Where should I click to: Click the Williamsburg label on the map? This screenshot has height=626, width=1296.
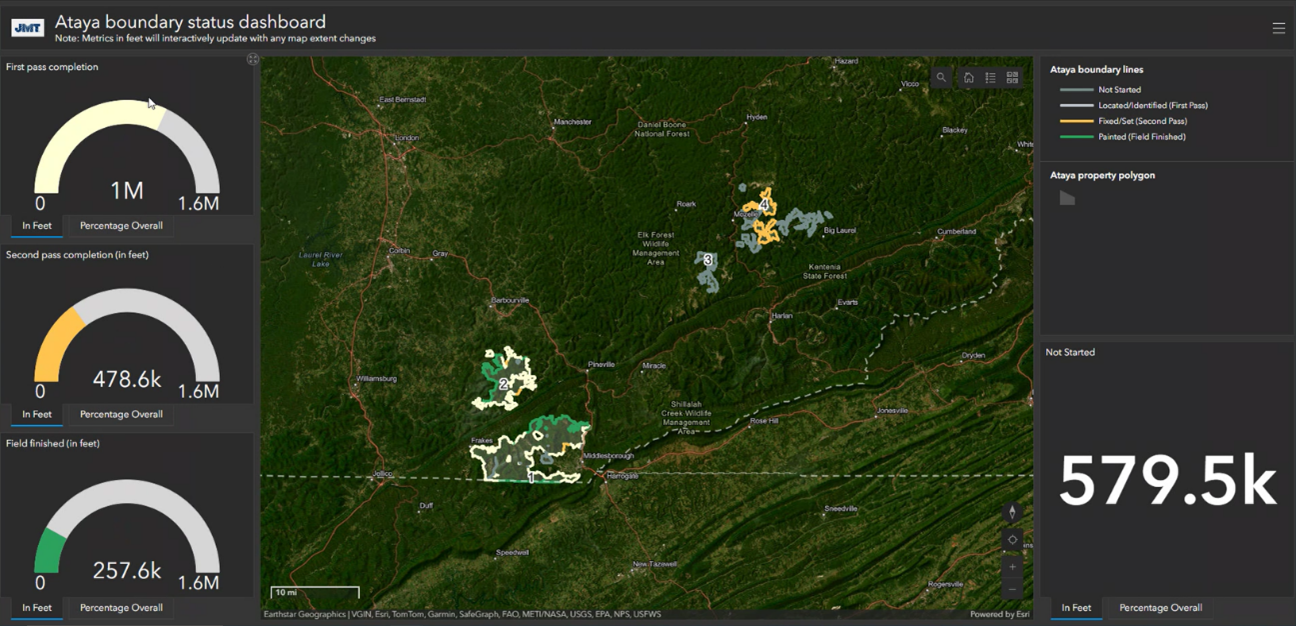(x=376, y=379)
